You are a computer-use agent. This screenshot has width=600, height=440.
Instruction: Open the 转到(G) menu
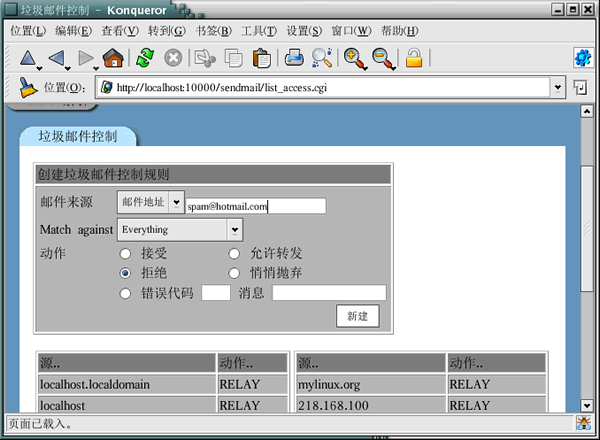[167, 31]
